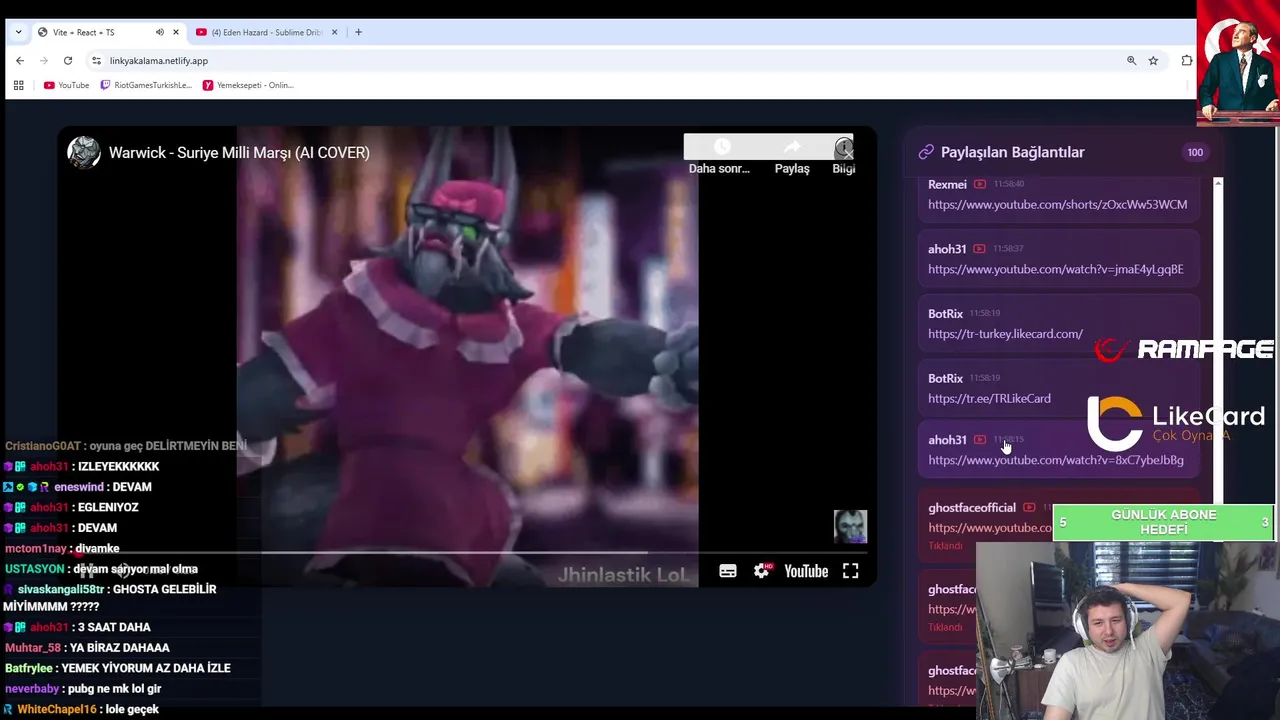Viewport: 1280px width, 720px height.
Task: Open the page zoom magnifier icon
Action: point(1132,61)
